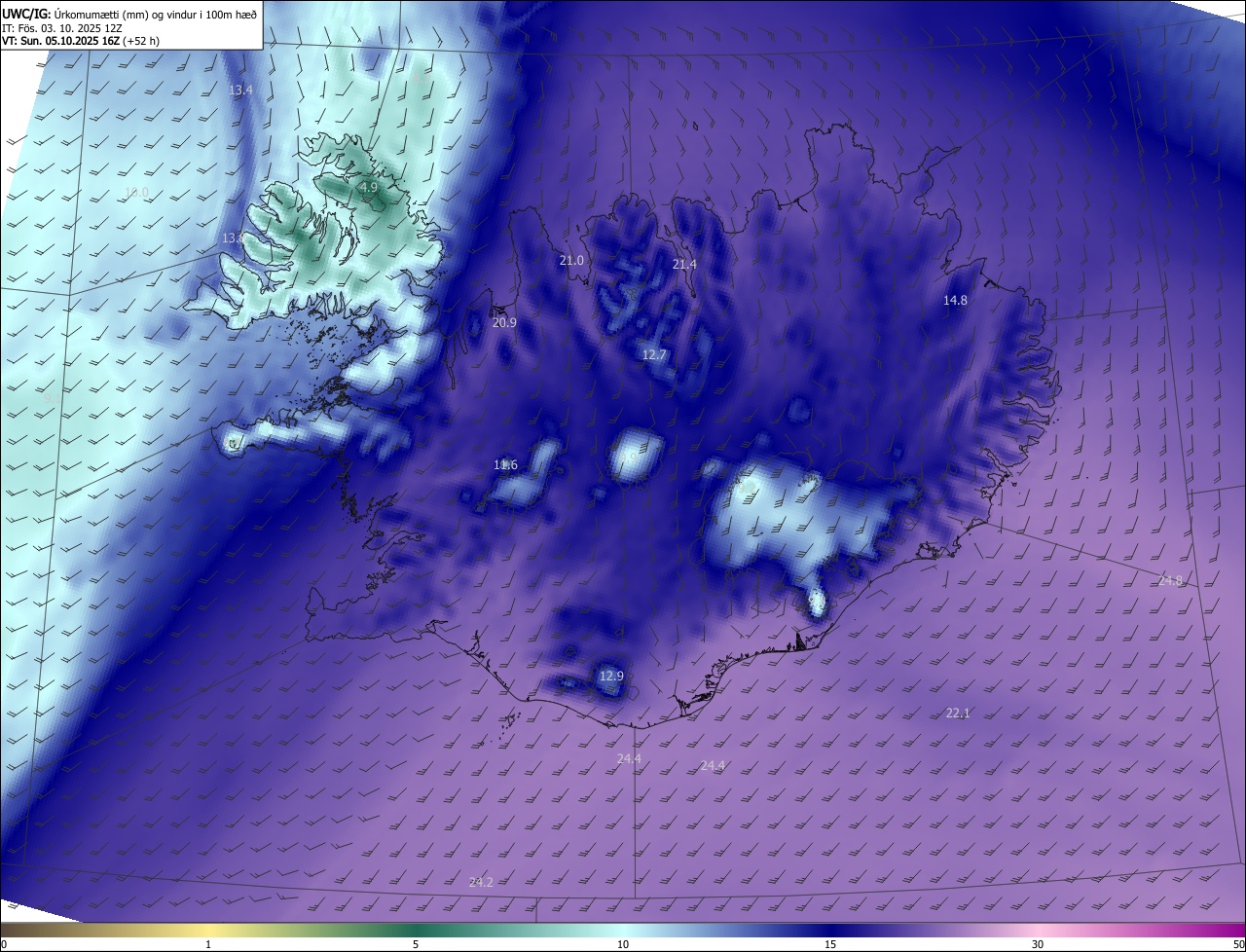Click the 22.1 value label
Viewport: 1246px width, 952px height.
[958, 714]
